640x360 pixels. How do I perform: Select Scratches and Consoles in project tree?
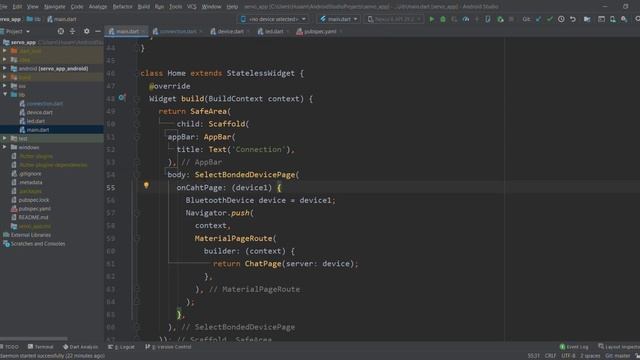38,244
